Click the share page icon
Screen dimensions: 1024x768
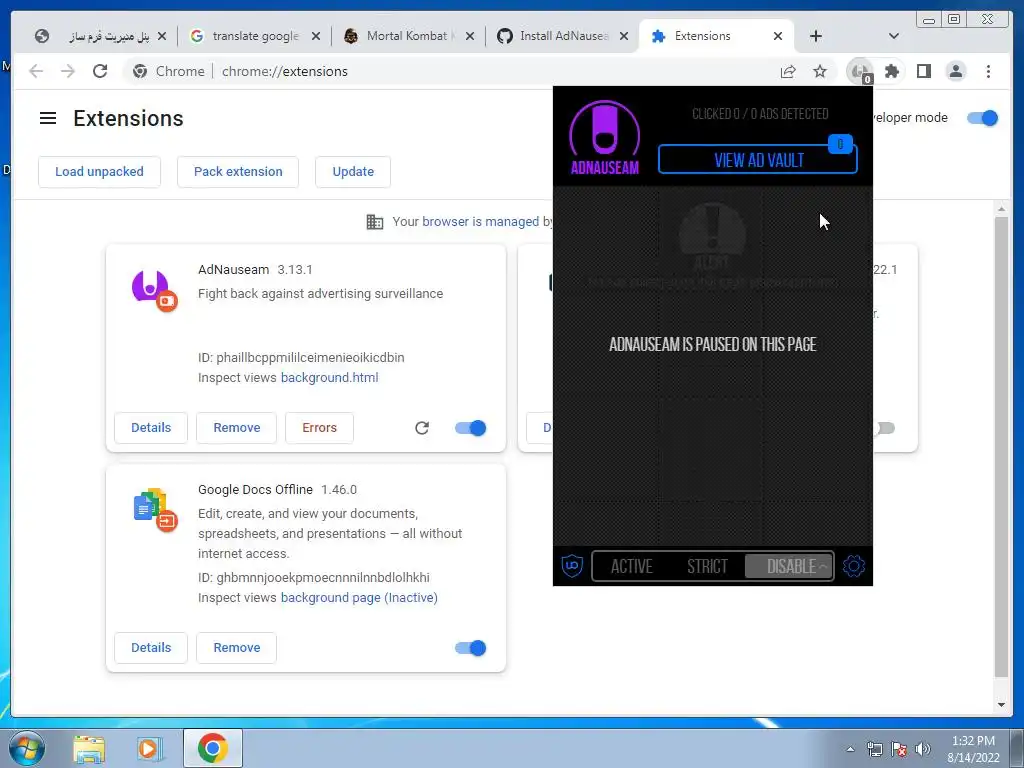click(788, 71)
